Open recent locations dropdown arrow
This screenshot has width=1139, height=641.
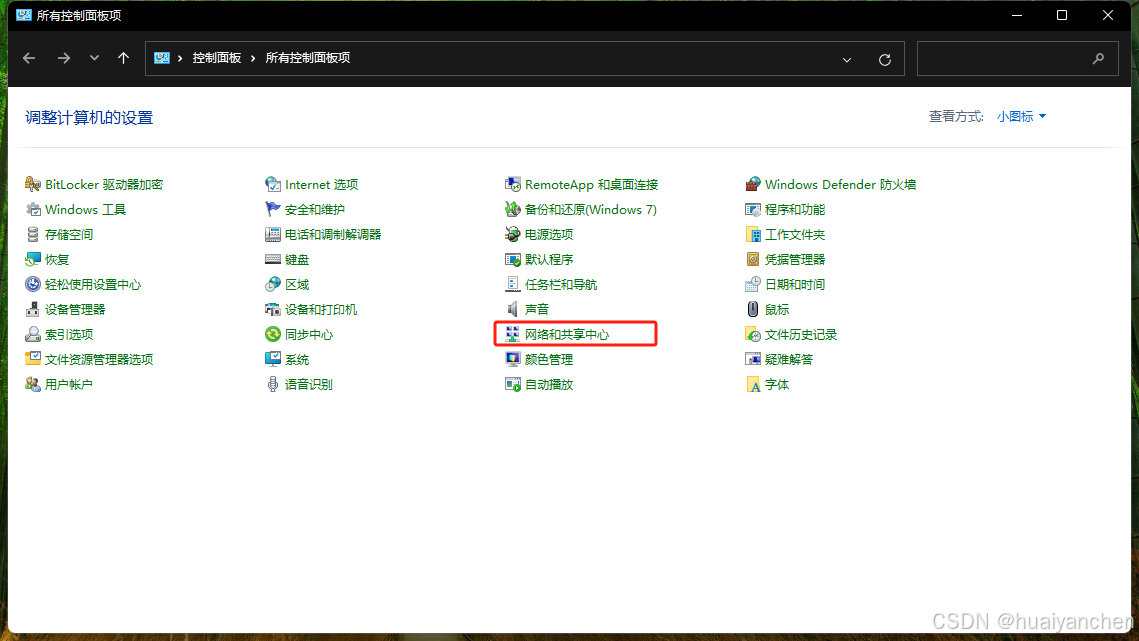click(x=94, y=58)
